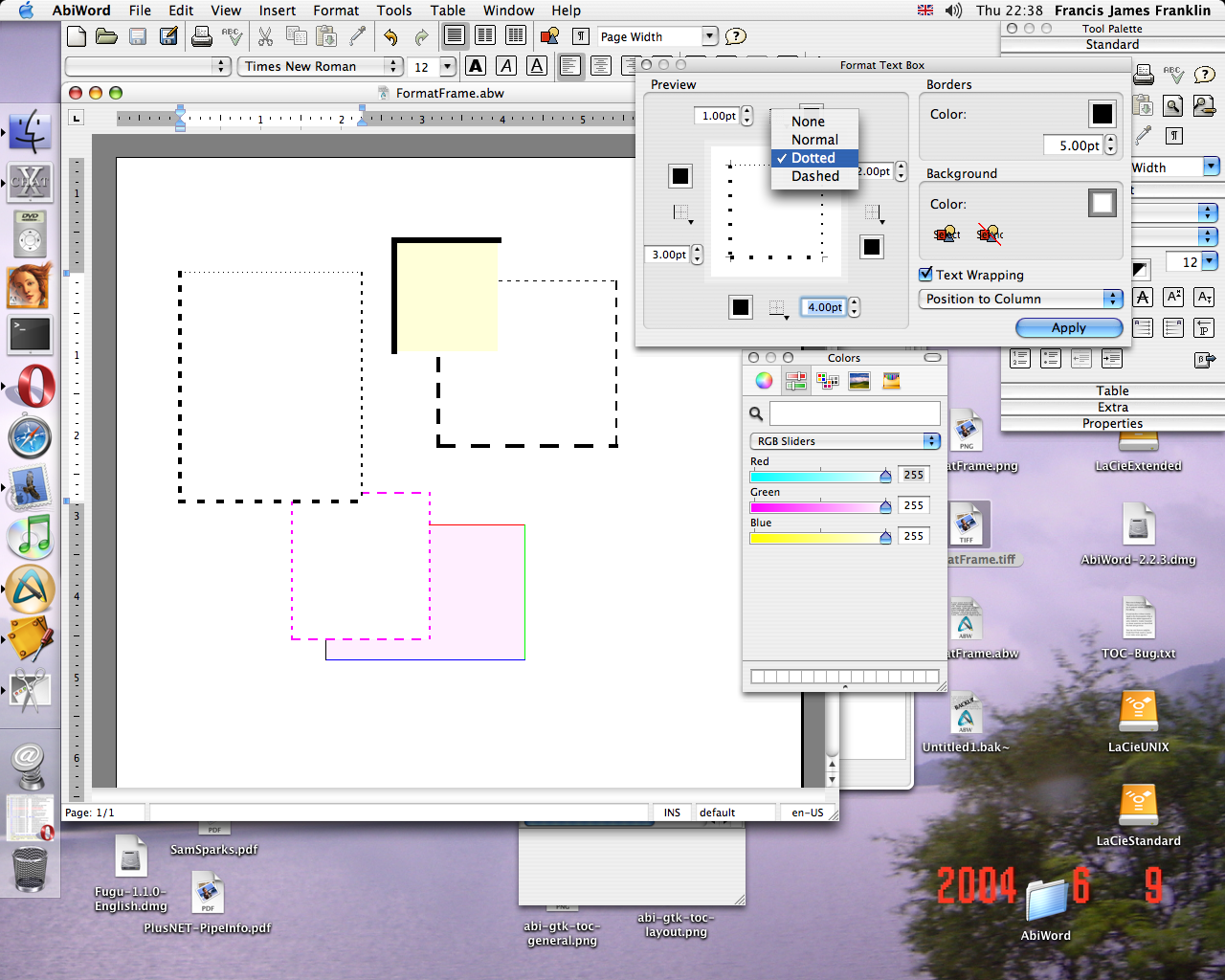Screen dimensions: 1225x980
Task: Toggle left border button in Preview
Action: pos(680,176)
